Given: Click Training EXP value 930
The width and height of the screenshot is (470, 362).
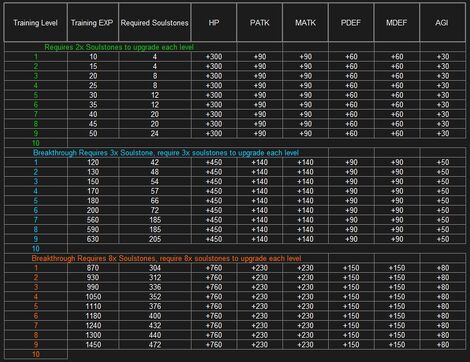Looking at the screenshot, I should [x=93, y=277].
